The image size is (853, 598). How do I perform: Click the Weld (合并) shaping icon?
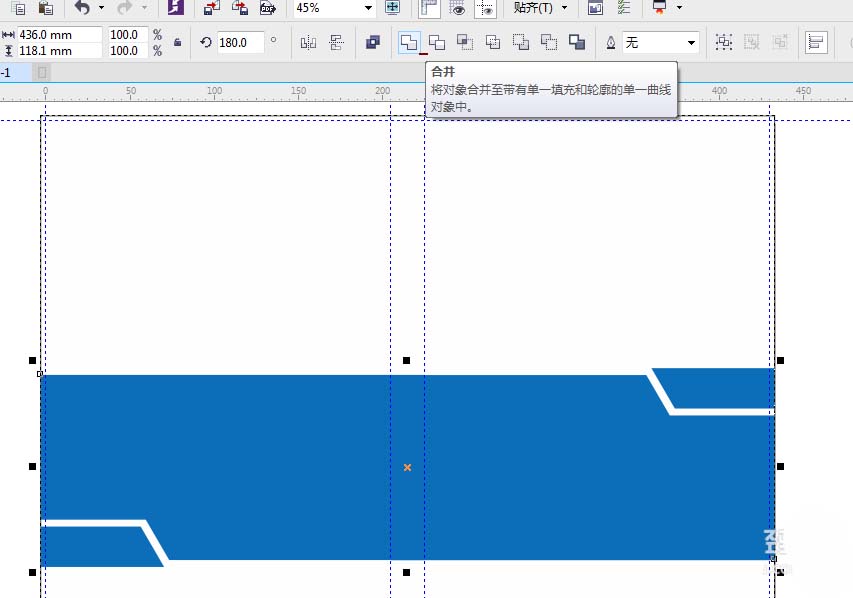[x=409, y=42]
